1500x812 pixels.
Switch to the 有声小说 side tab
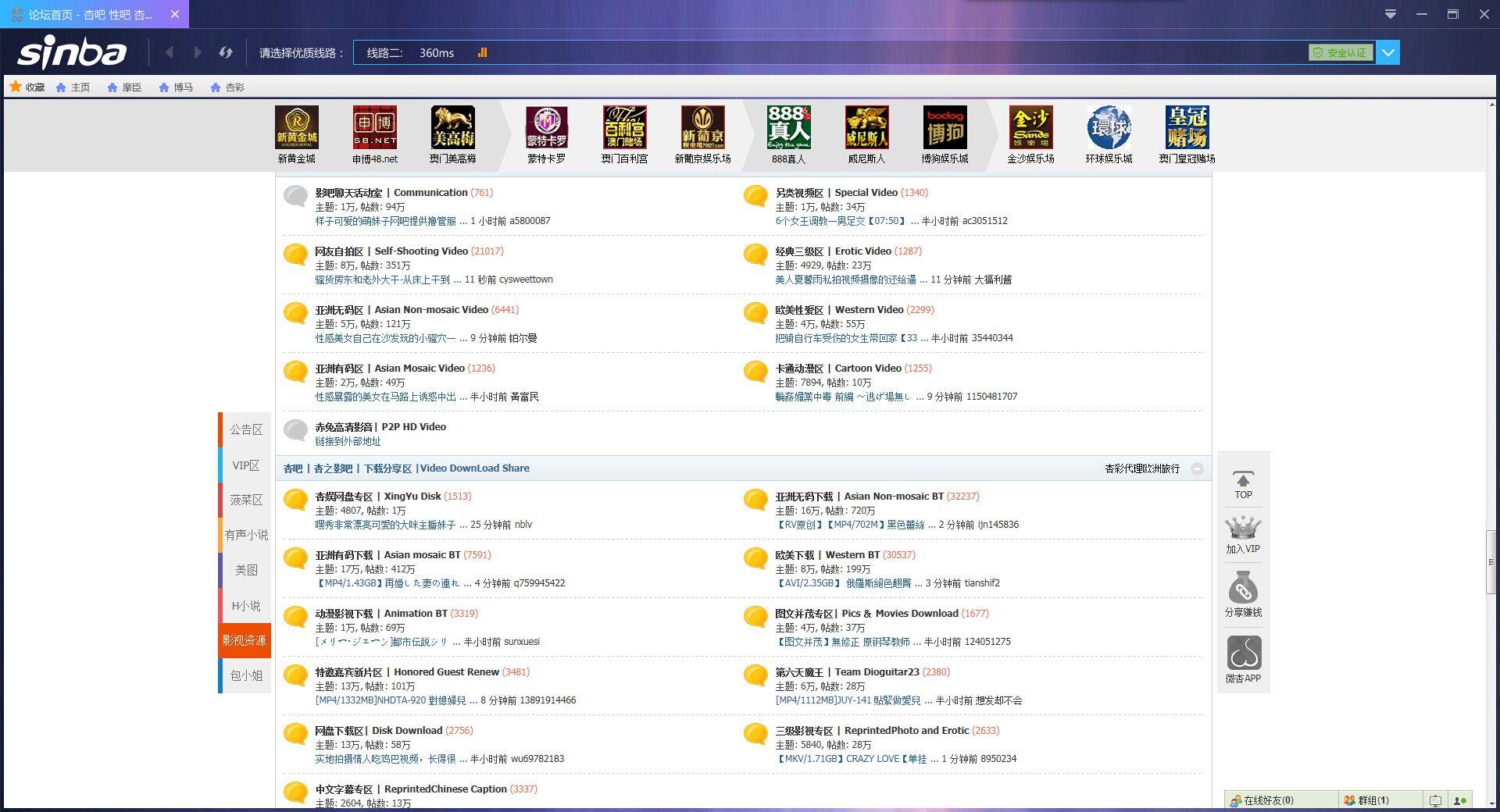coord(246,535)
